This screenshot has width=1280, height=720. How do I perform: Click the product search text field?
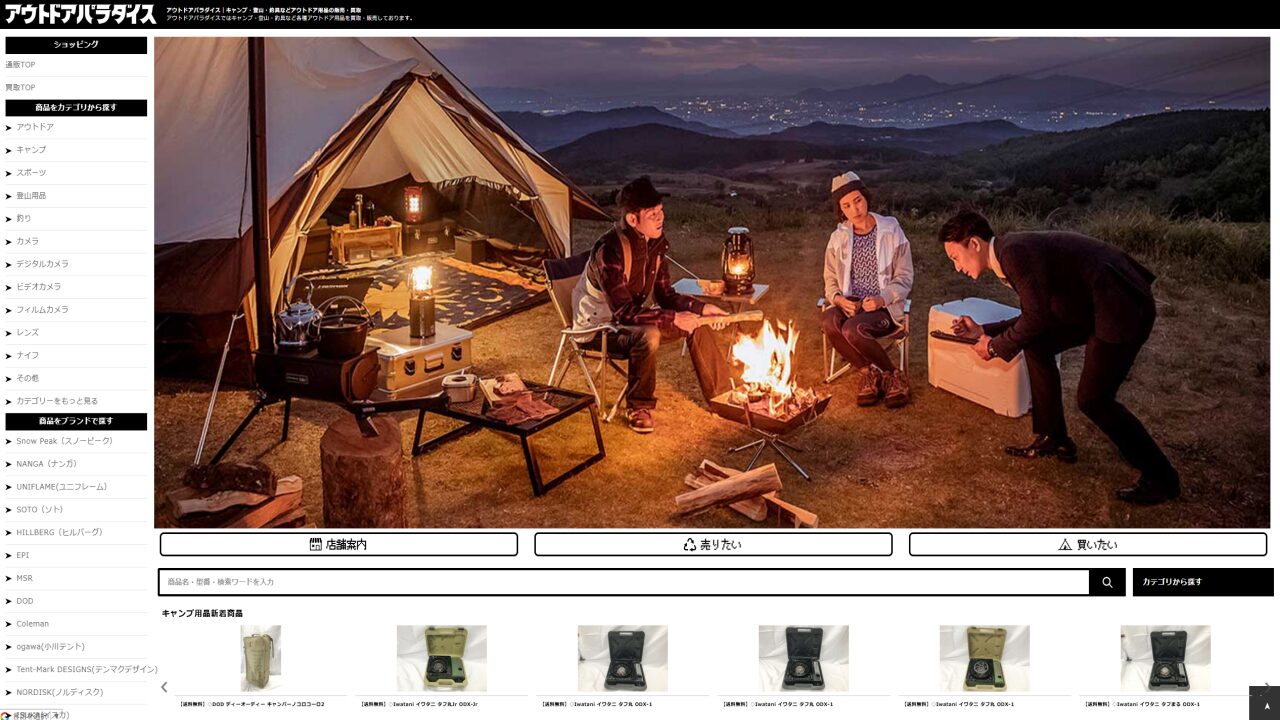624,582
